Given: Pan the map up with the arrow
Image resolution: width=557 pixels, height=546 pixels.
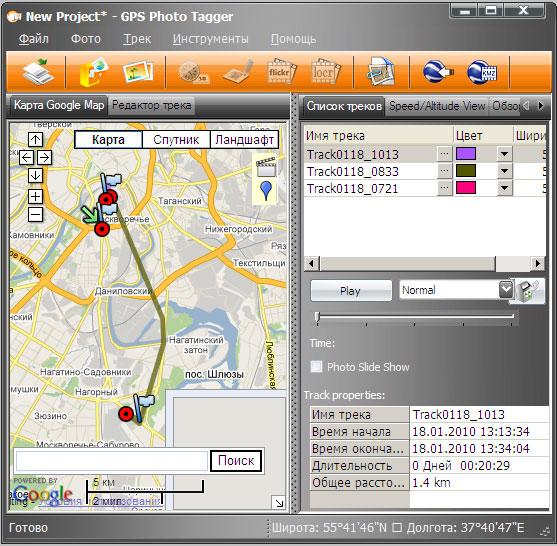Looking at the screenshot, I should click(x=35, y=140).
